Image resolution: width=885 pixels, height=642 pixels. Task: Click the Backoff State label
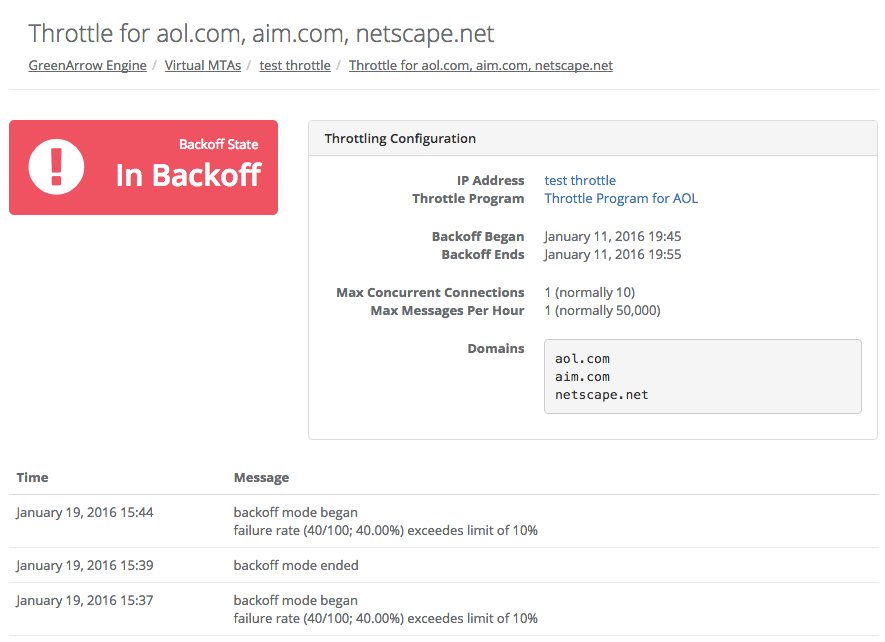pyautogui.click(x=218, y=144)
